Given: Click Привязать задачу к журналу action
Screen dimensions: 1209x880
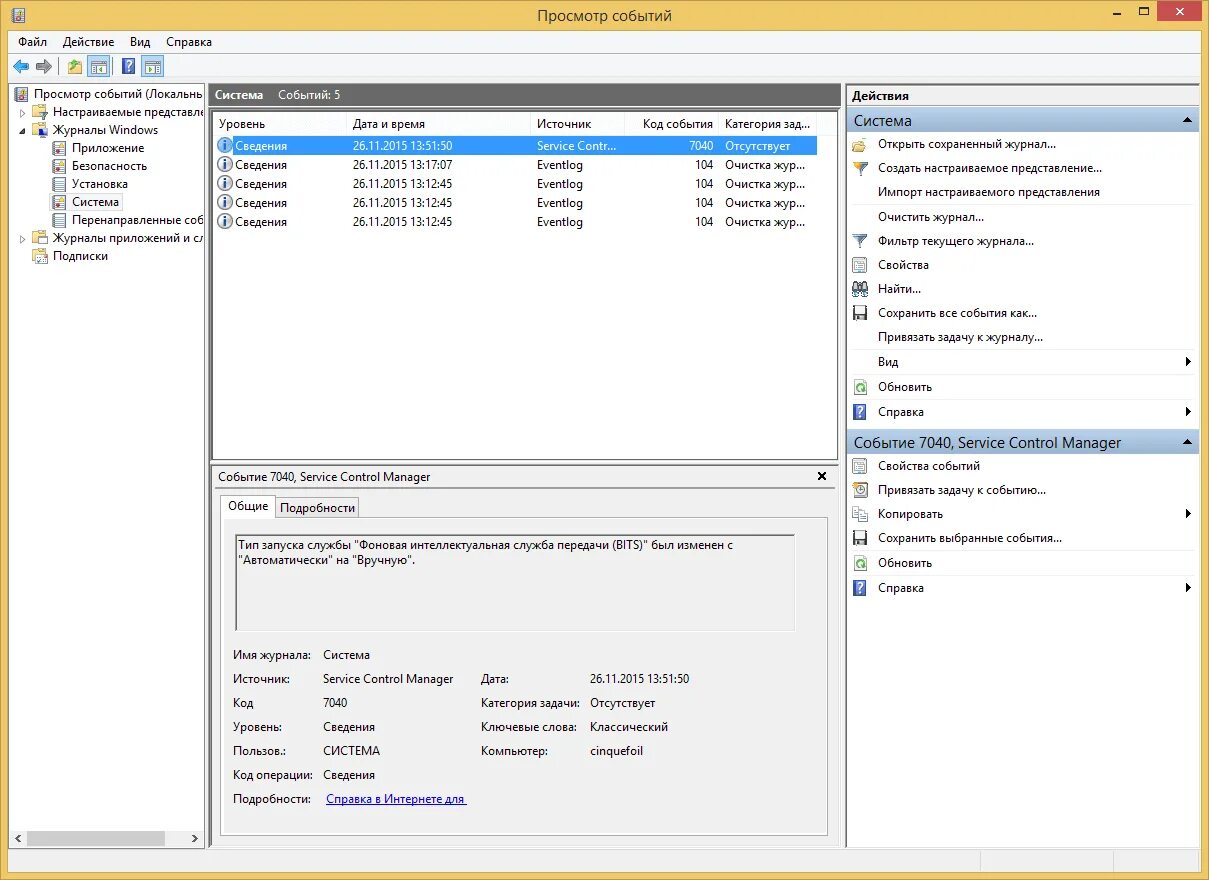Looking at the screenshot, I should [960, 337].
